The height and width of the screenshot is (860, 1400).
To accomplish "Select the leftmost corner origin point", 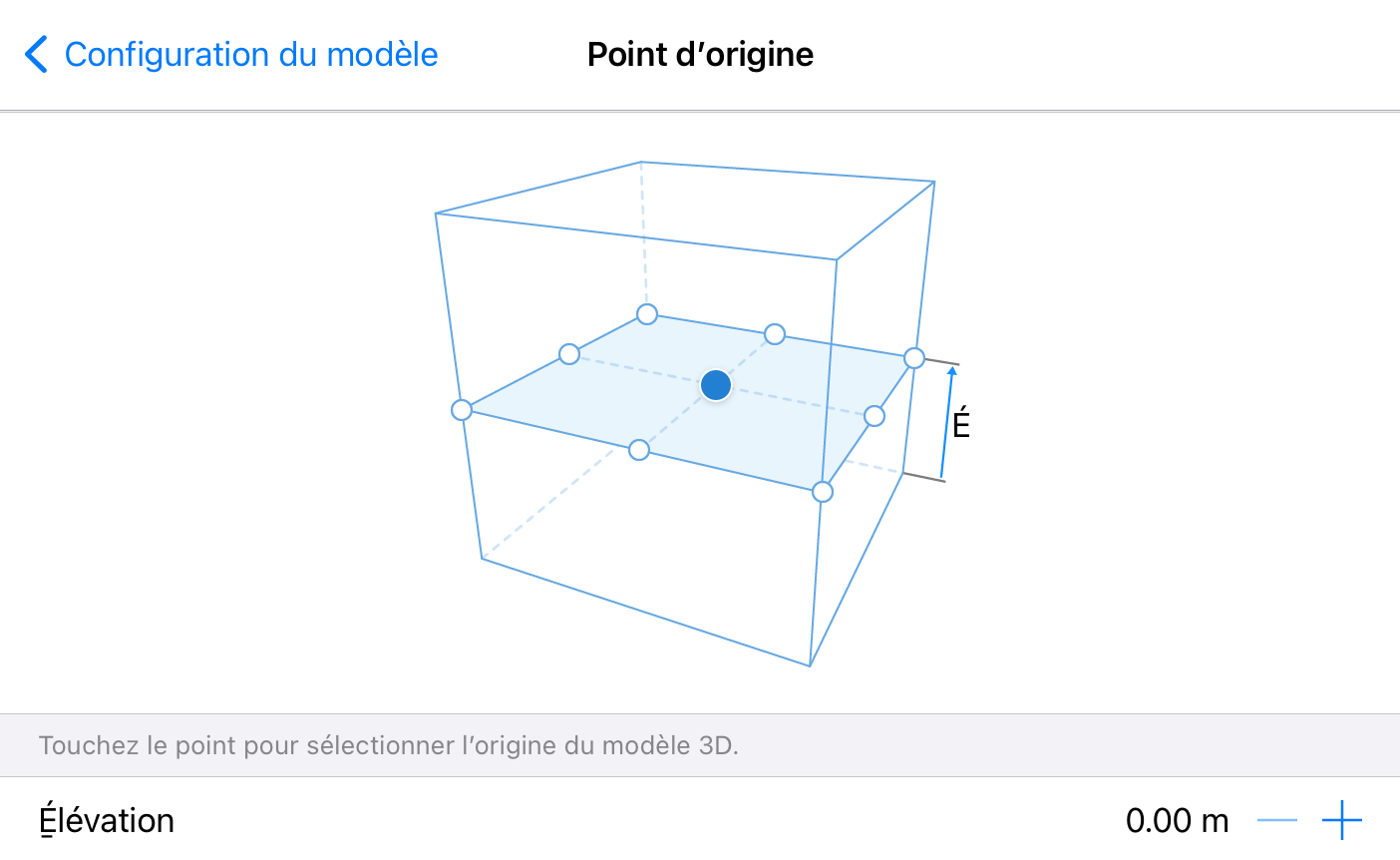I will pos(462,410).
